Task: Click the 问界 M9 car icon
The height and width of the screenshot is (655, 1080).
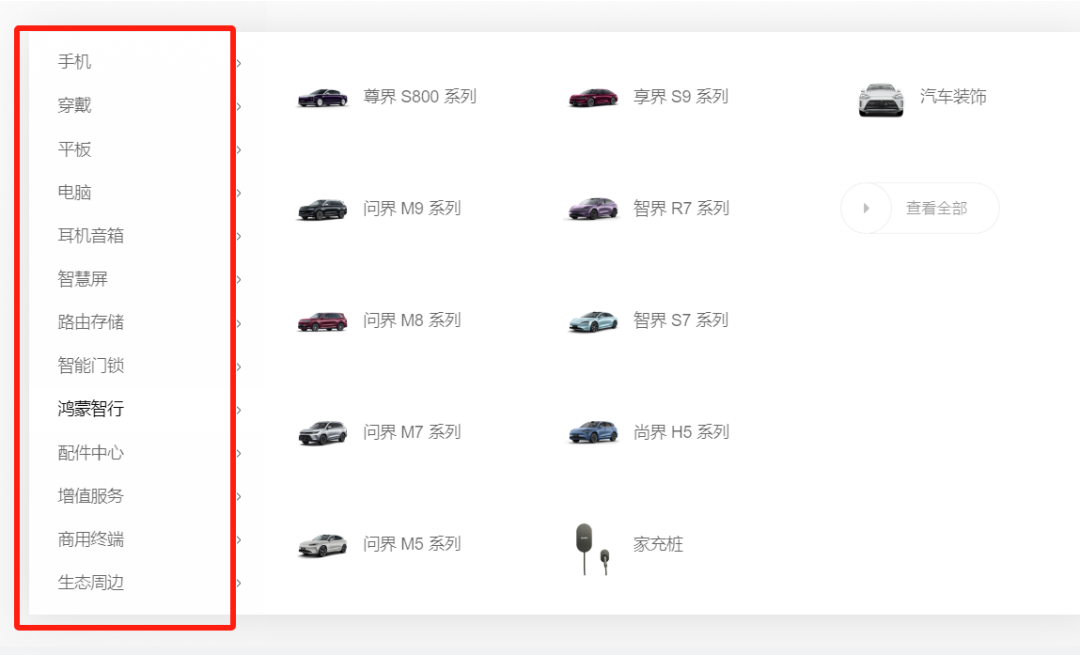Action: 322,209
